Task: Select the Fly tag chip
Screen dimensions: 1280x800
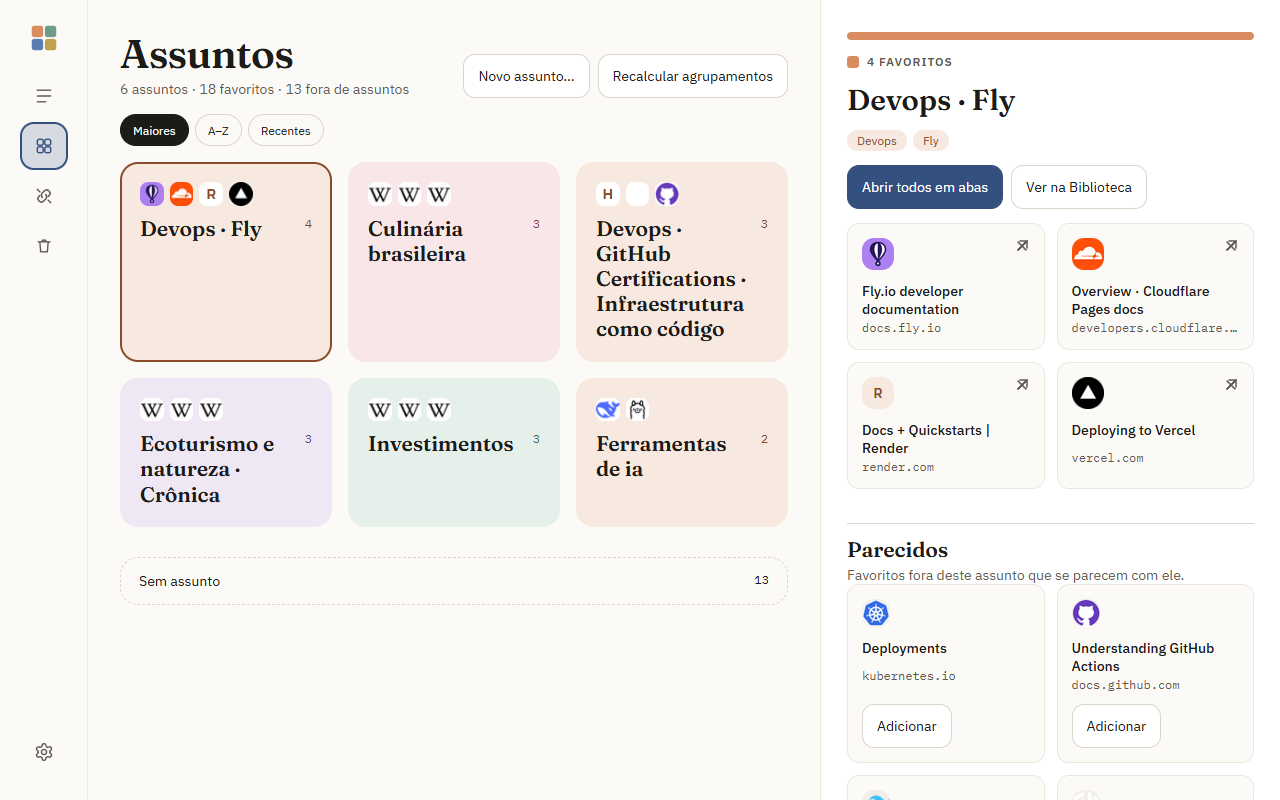Action: 931,141
